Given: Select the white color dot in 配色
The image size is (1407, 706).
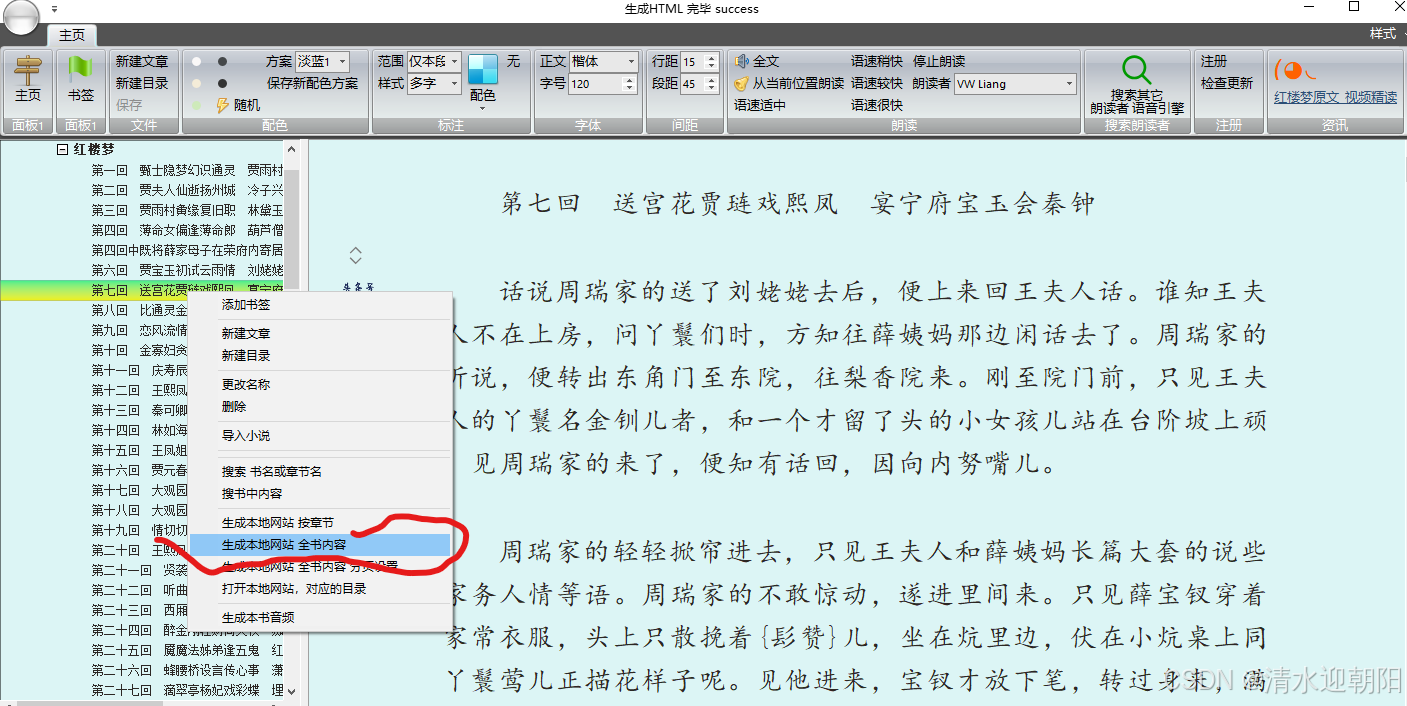Looking at the screenshot, I should pos(197,61).
